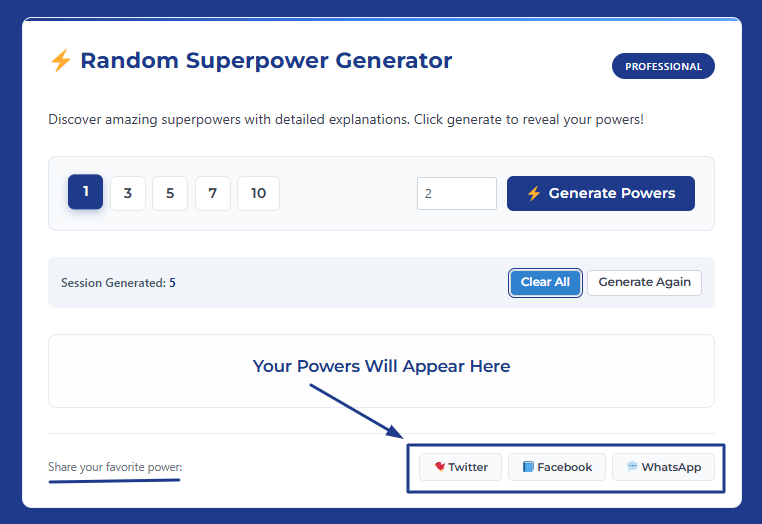The image size is (762, 524).
Task: Select quantity option 1
Action: (86, 192)
